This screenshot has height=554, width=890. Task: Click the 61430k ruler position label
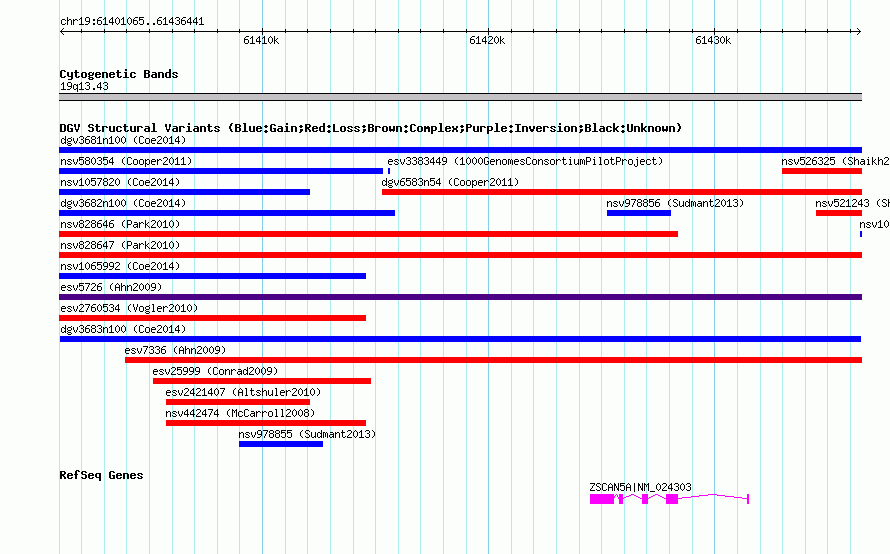[713, 40]
